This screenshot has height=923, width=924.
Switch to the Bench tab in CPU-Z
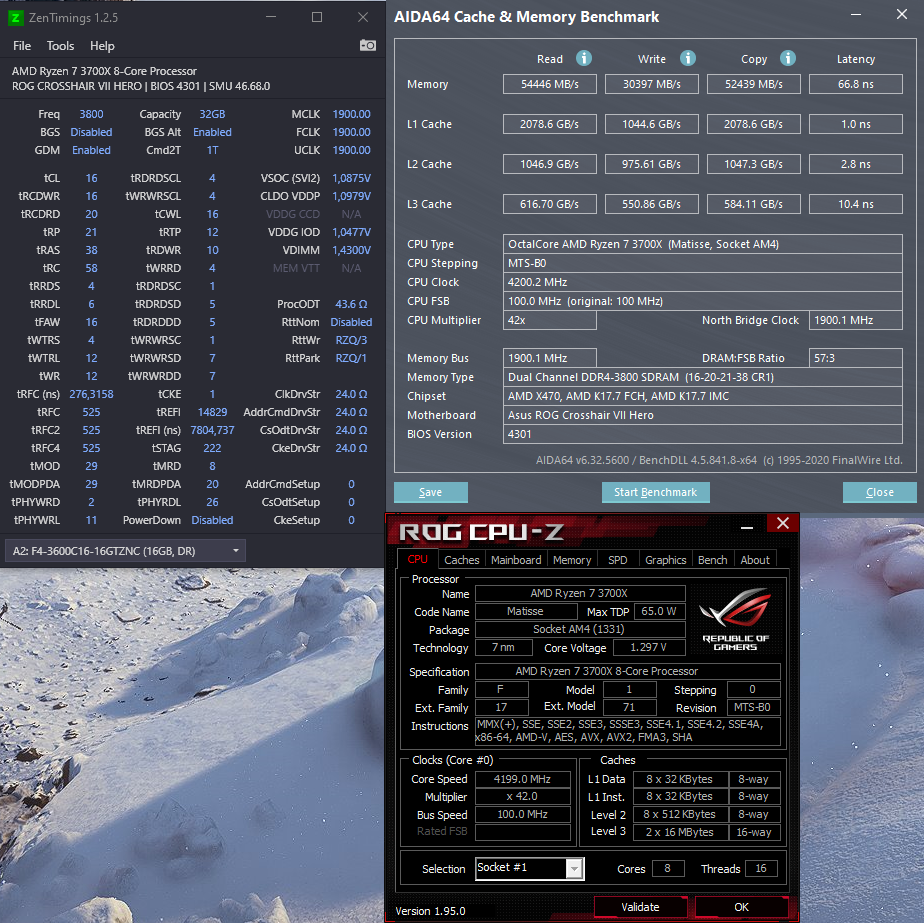click(712, 560)
